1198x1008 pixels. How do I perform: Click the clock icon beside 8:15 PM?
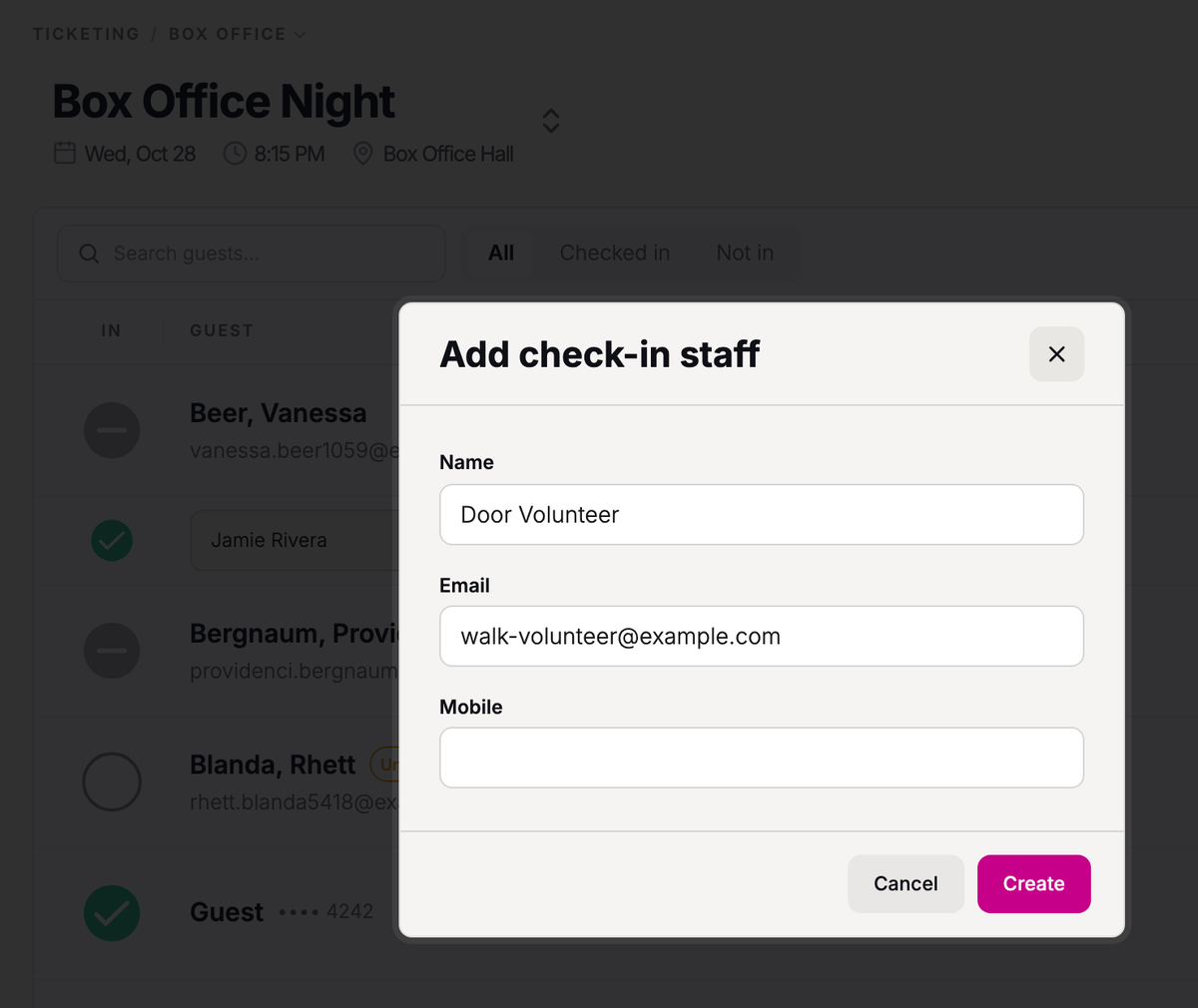tap(235, 154)
